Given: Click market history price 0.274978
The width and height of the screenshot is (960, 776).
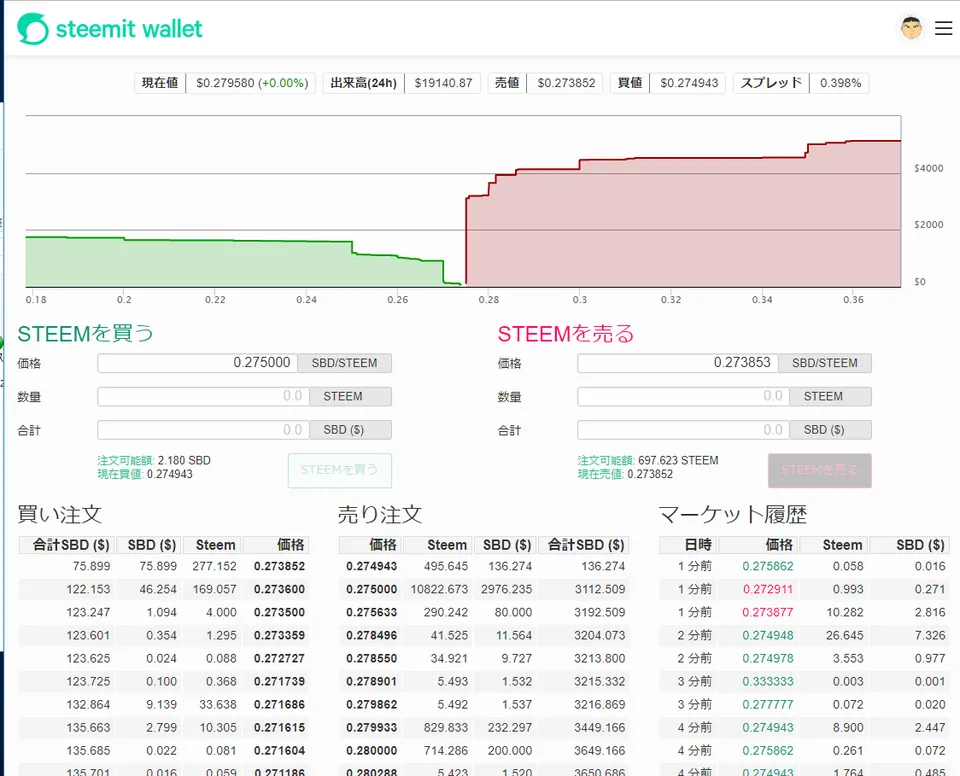Looking at the screenshot, I should tap(768, 658).
